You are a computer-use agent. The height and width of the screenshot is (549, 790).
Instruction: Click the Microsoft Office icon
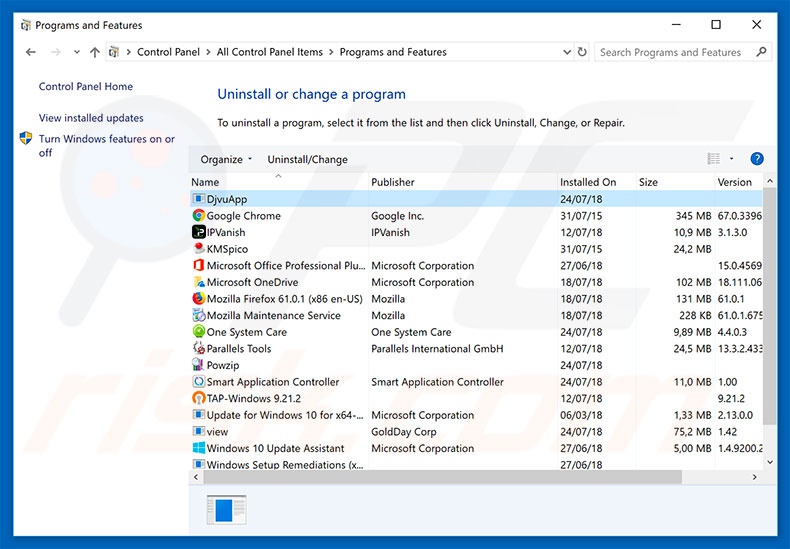[x=199, y=265]
